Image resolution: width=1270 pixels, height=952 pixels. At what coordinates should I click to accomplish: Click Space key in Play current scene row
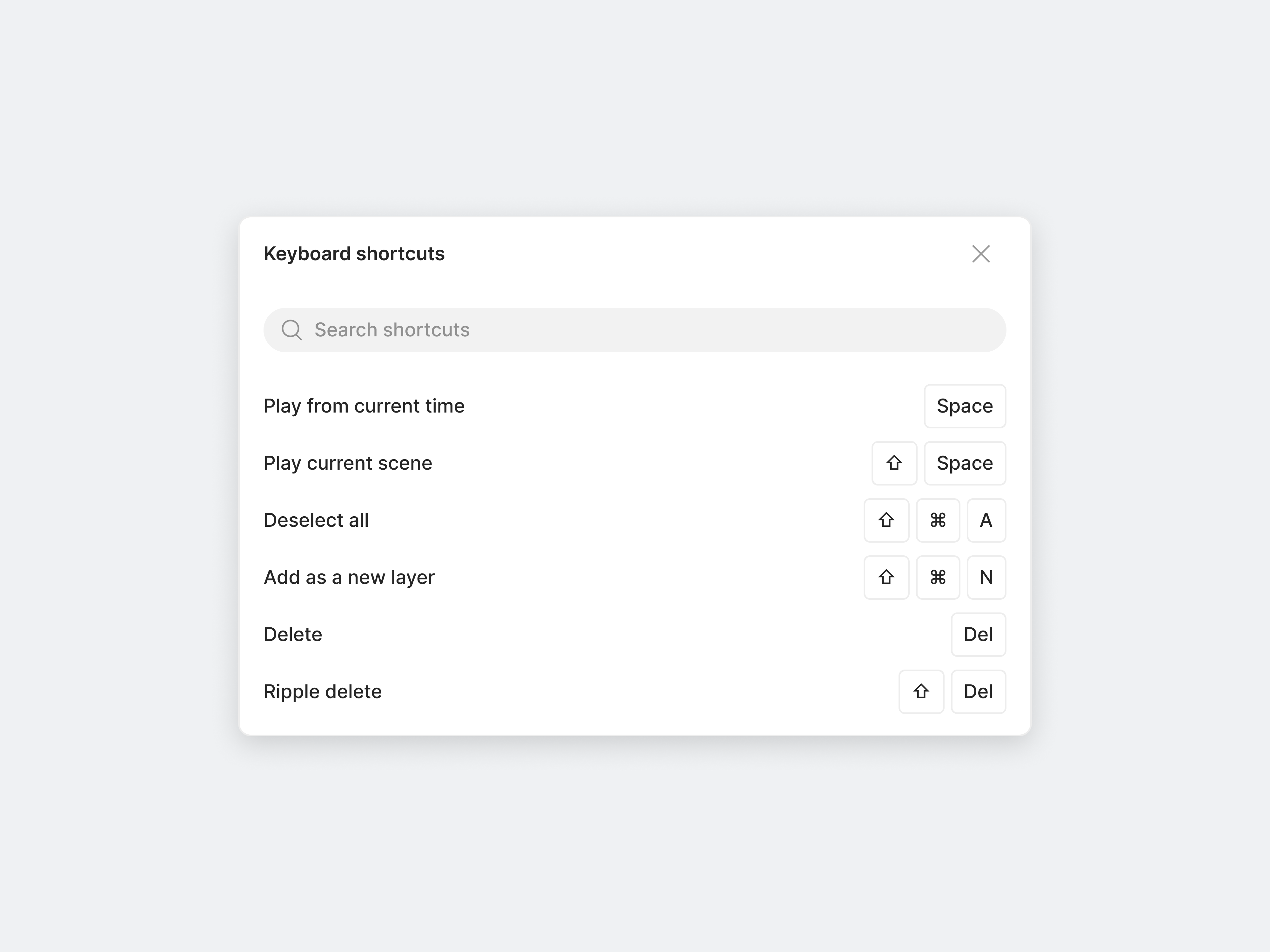(965, 463)
